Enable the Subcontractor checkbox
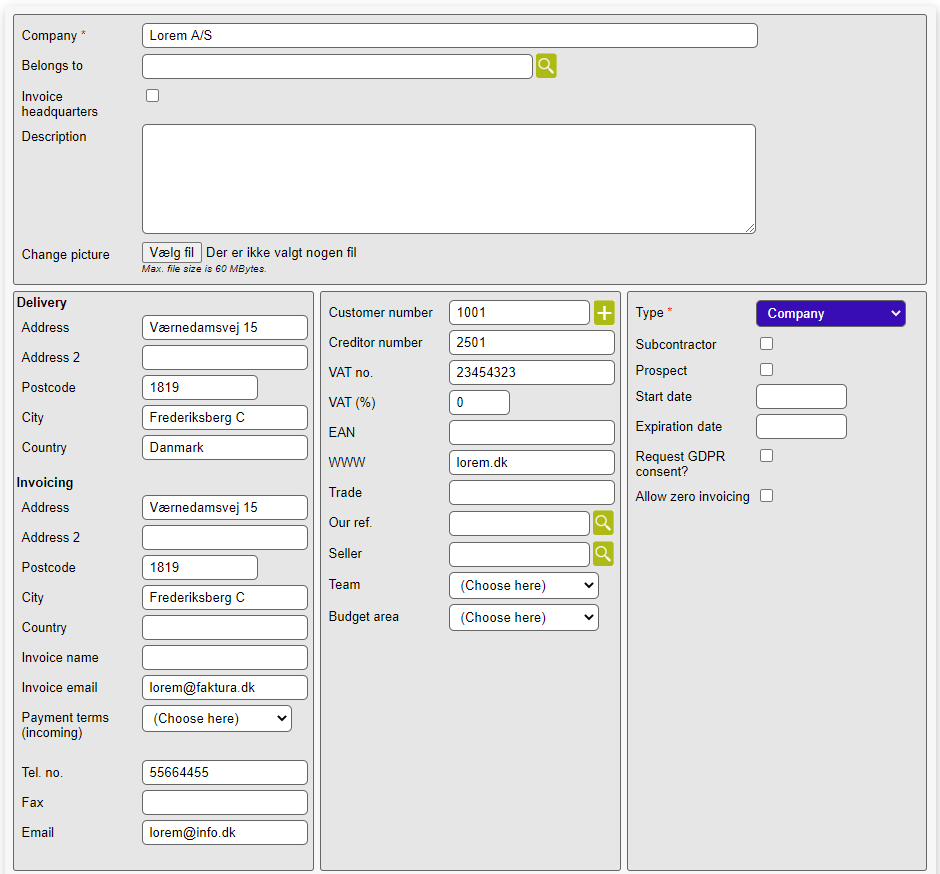940x874 pixels. tap(767, 344)
